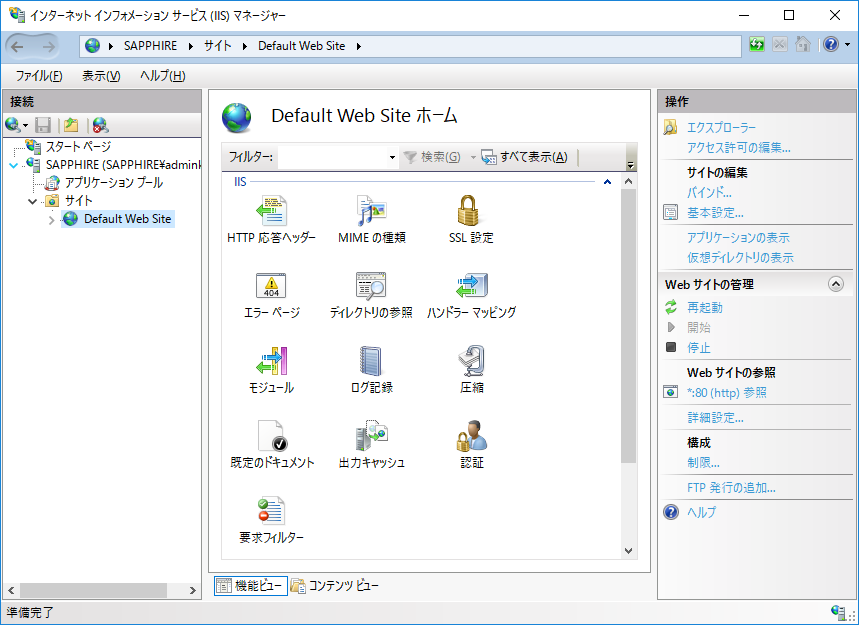Collapse the IIS feature group
Screen dimensions: 859x625
607,181
